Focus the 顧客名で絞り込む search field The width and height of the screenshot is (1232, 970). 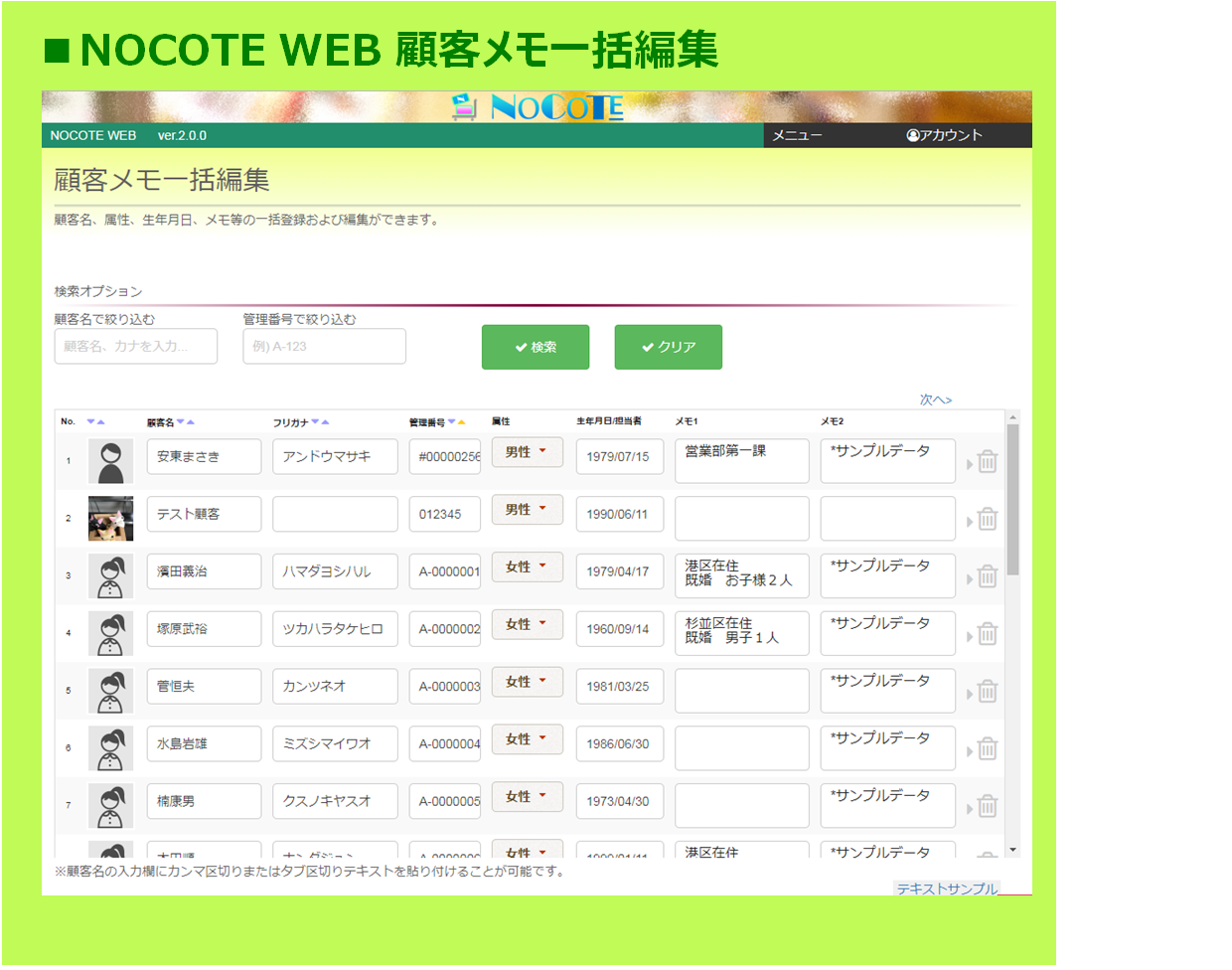[136, 346]
